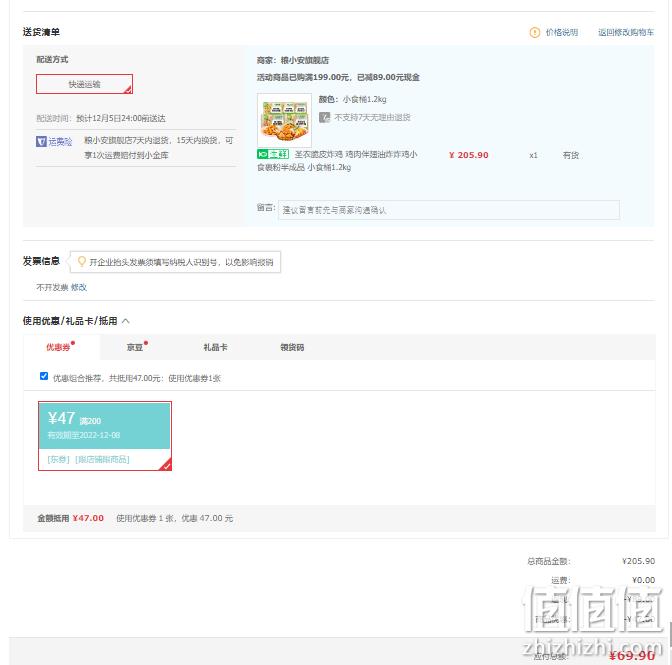The width and height of the screenshot is (672, 665).
Task: Click the freight insurance shield icon
Action: coord(41,141)
